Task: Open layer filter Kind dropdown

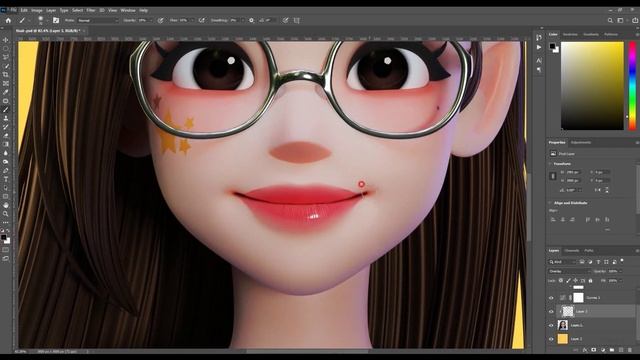Action: pos(562,262)
